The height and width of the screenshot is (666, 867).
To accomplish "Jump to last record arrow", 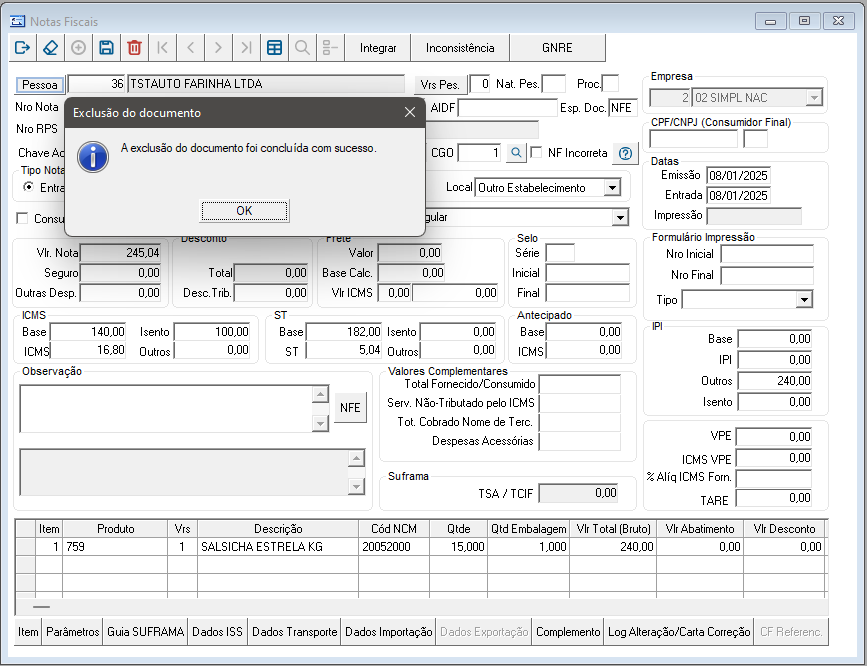I will coord(247,48).
